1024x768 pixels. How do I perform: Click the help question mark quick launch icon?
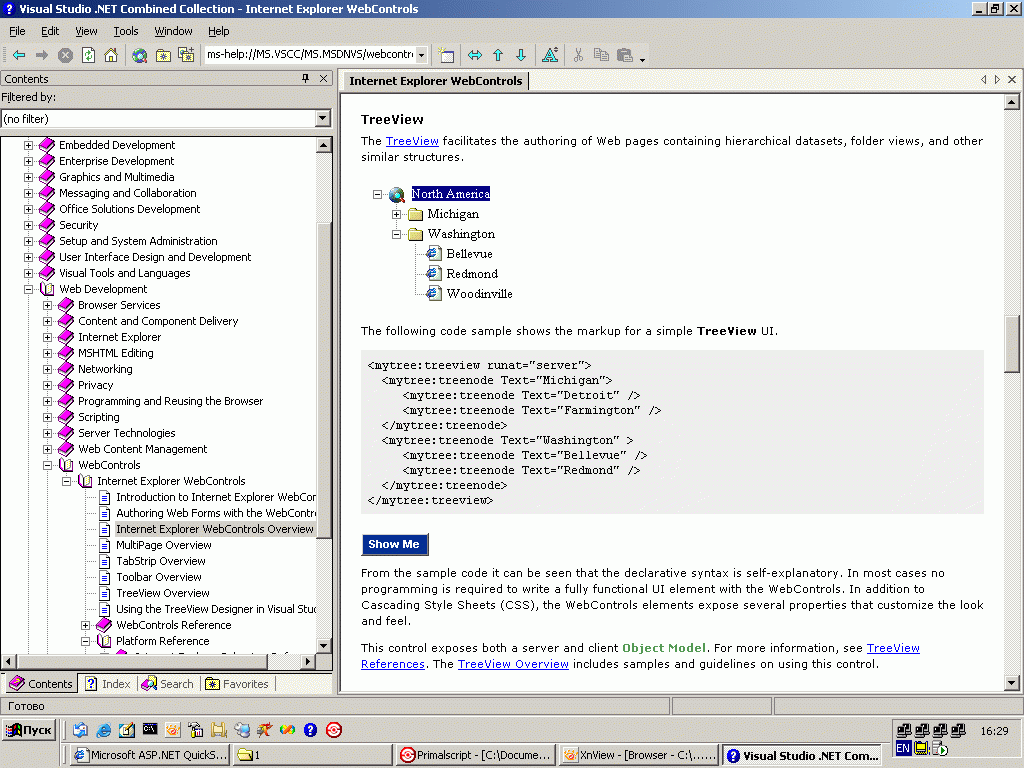[x=310, y=730]
